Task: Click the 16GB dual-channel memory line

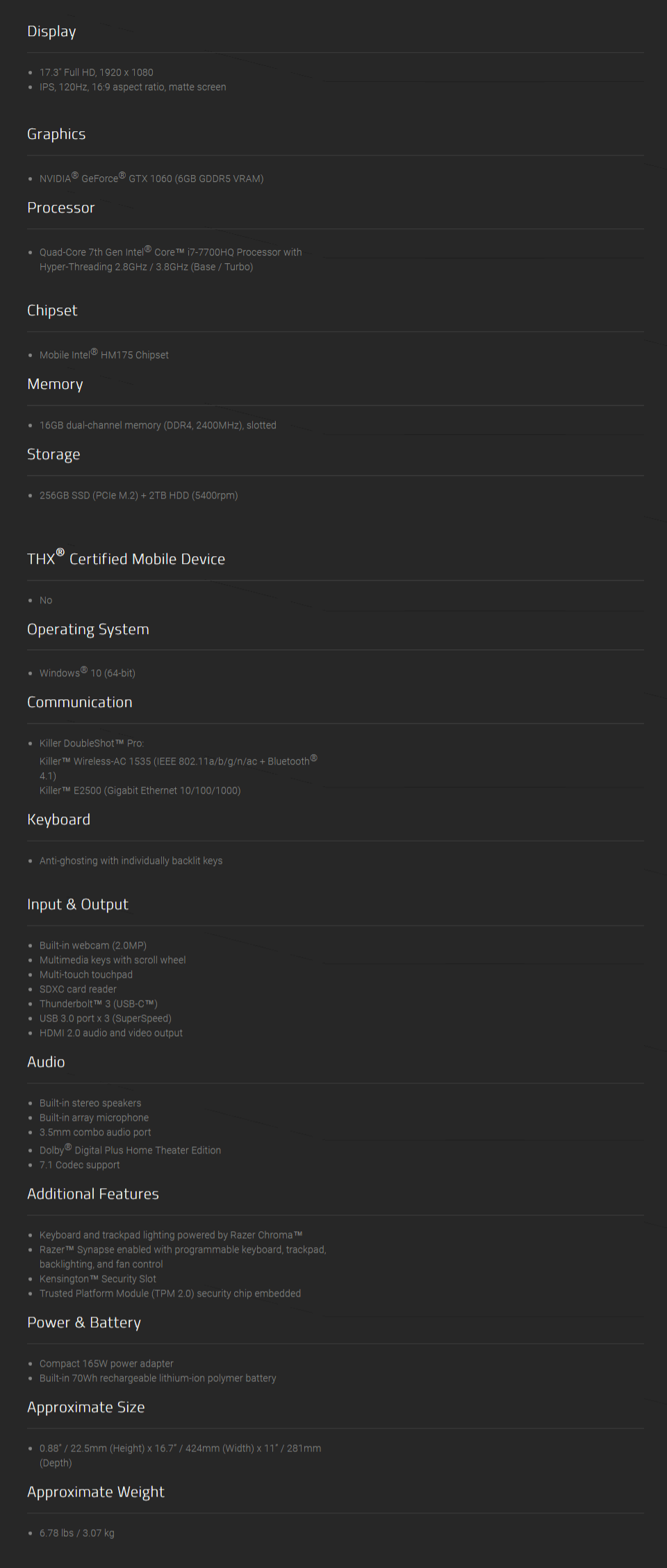Action: 158,425
